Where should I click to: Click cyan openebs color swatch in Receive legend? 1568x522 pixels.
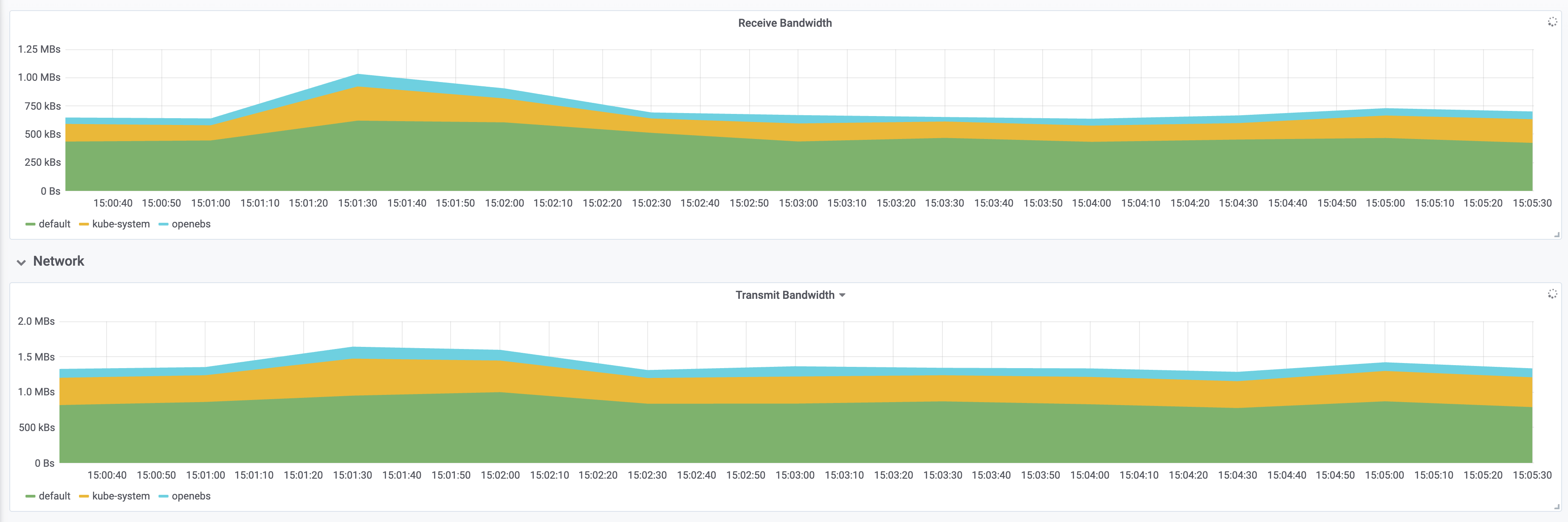[x=163, y=225]
